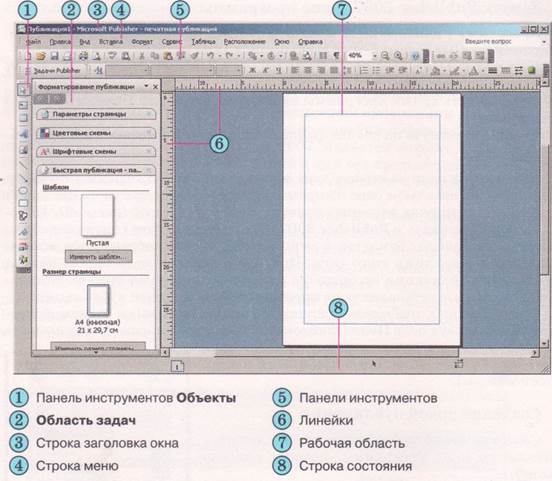Toggle numbered list button
The image size is (552, 481).
click(364, 70)
